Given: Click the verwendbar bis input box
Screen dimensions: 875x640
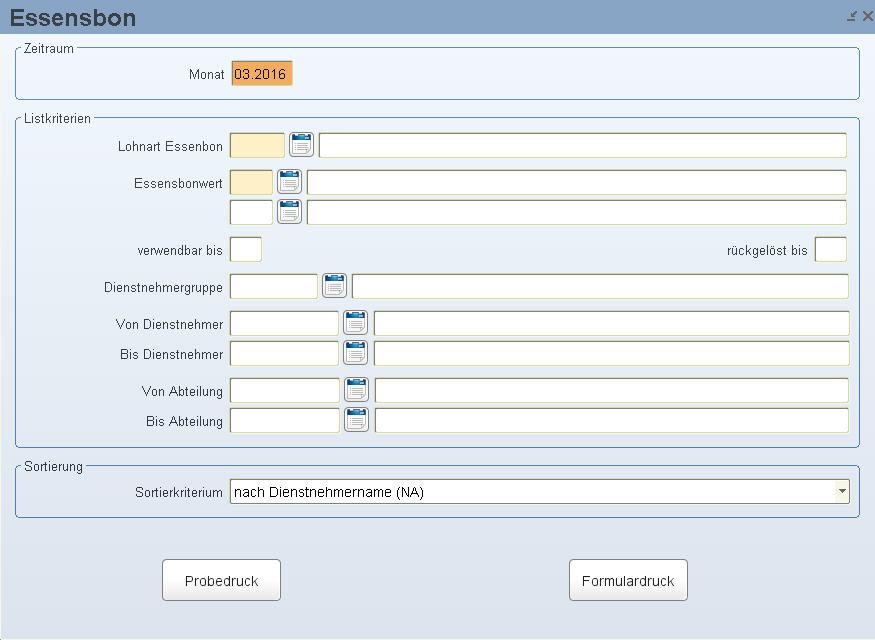Looking at the screenshot, I should [246, 249].
